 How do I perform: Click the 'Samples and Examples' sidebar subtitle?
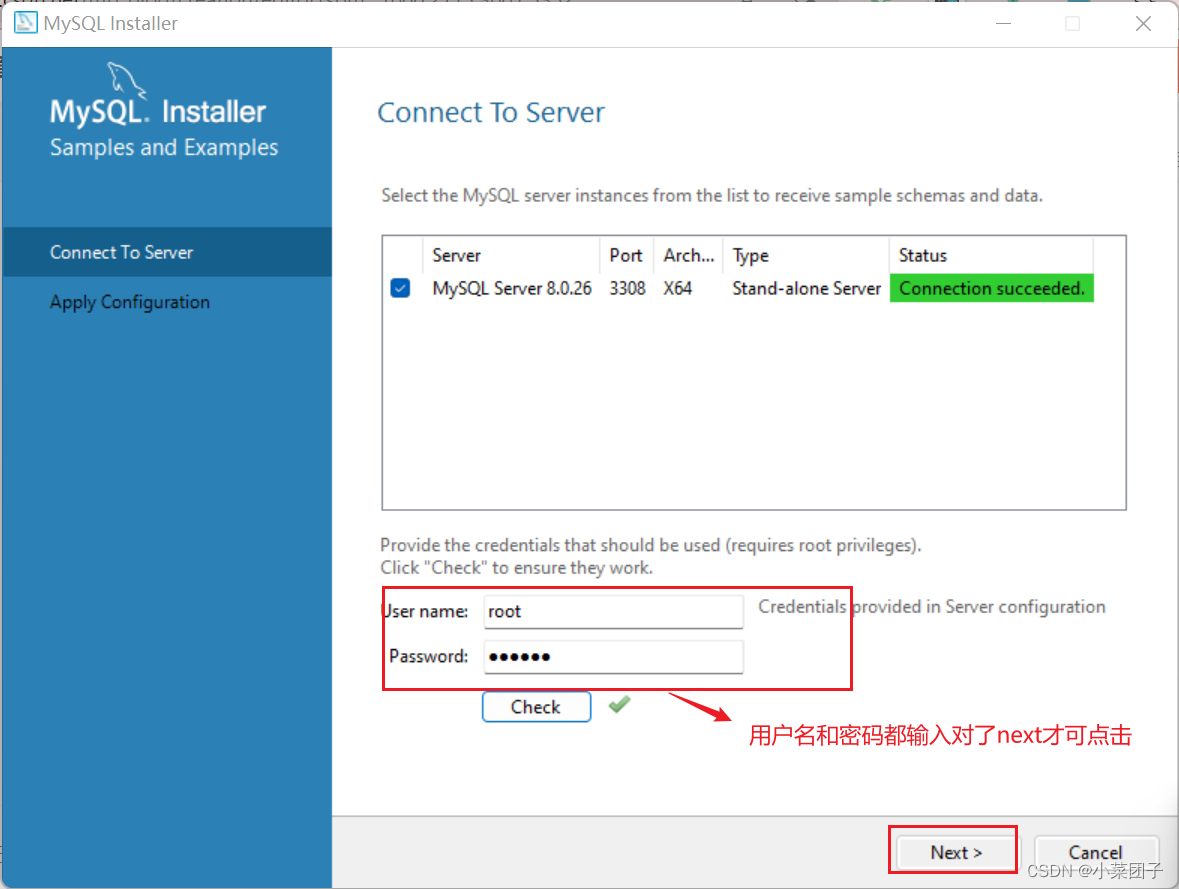(164, 147)
